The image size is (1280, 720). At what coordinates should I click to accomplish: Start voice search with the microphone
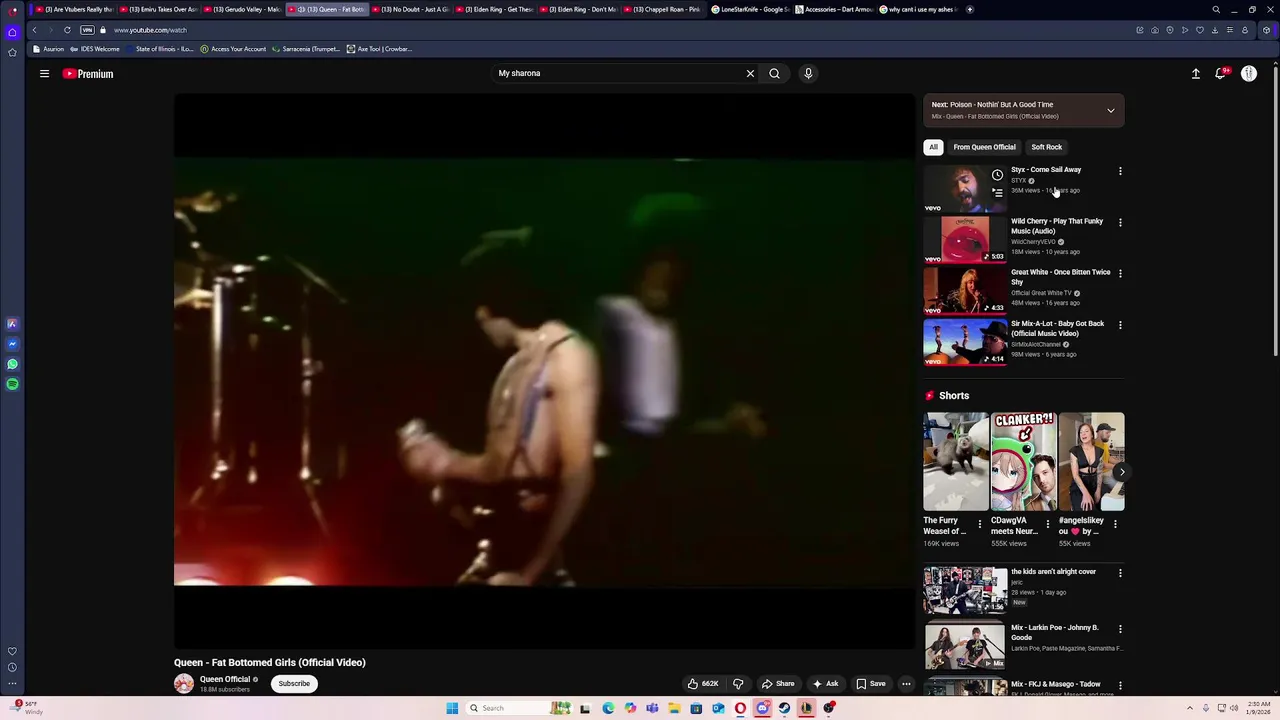tap(808, 73)
